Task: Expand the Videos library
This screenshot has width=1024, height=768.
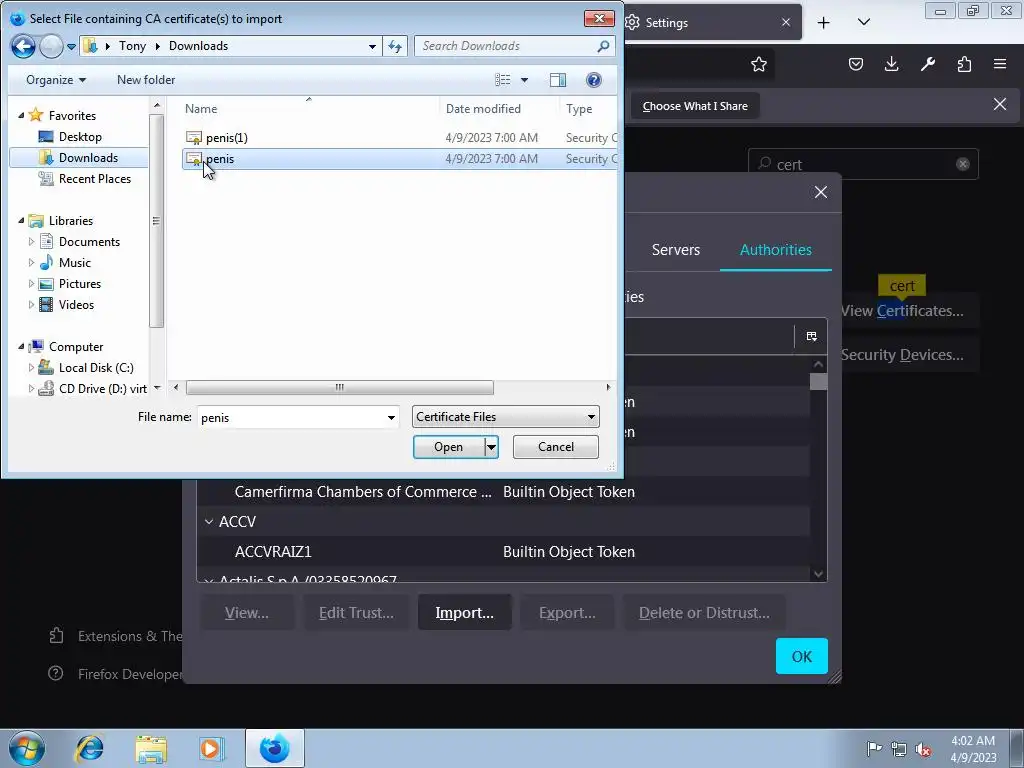Action: click(x=31, y=304)
